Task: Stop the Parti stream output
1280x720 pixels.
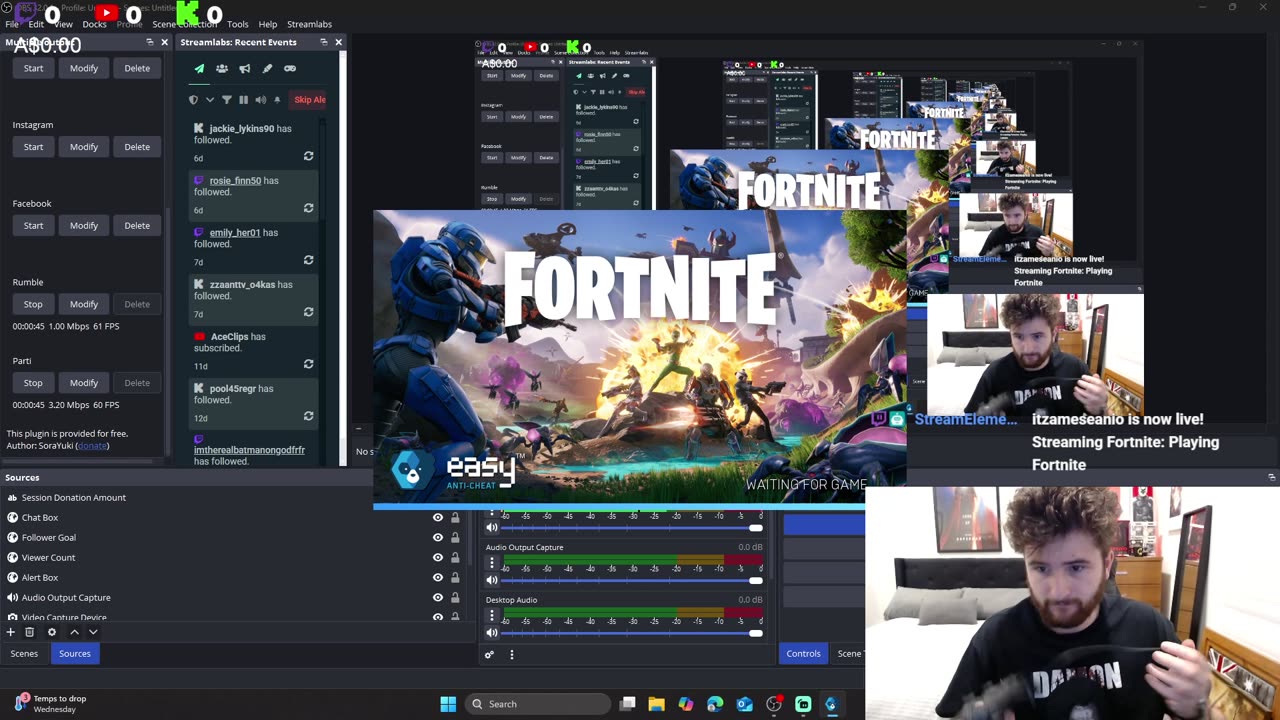Action: (33, 383)
